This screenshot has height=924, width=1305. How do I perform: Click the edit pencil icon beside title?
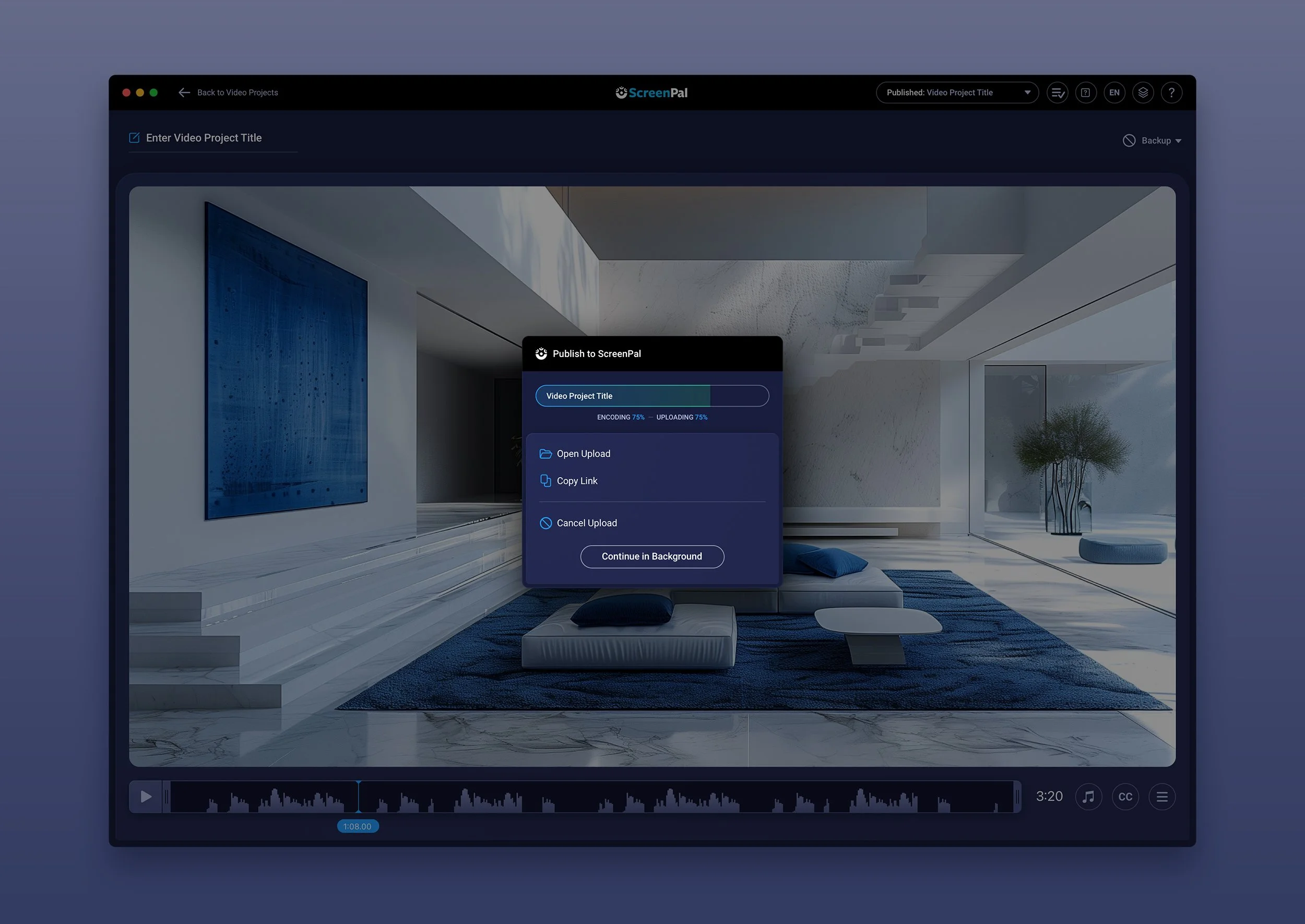tap(134, 138)
